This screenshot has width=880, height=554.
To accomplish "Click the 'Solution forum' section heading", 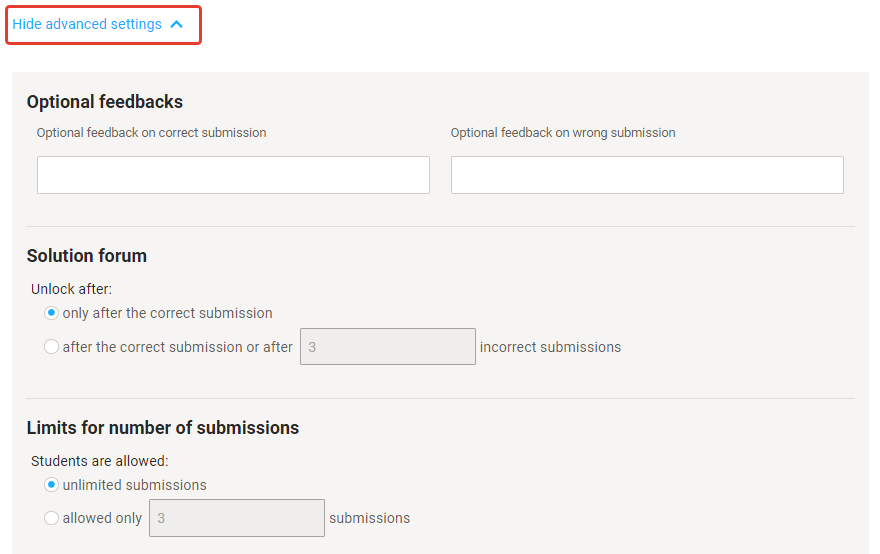I will pyautogui.click(x=87, y=256).
